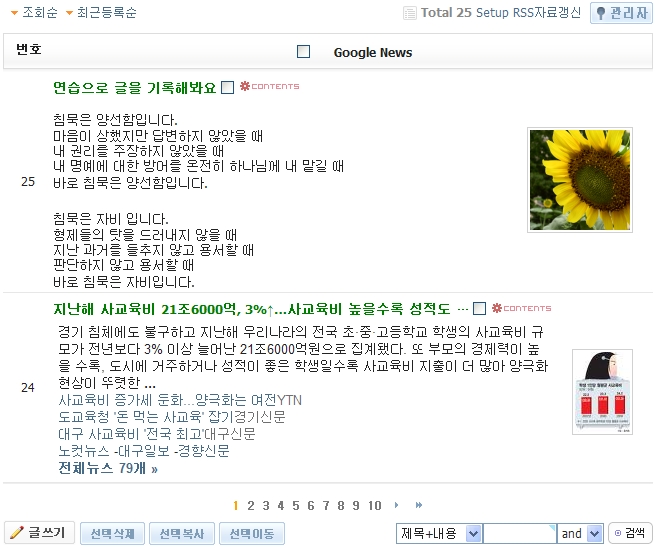Screen dimensions: 655x548
Task: Click the next-page single arrow icon
Action: coord(396,505)
